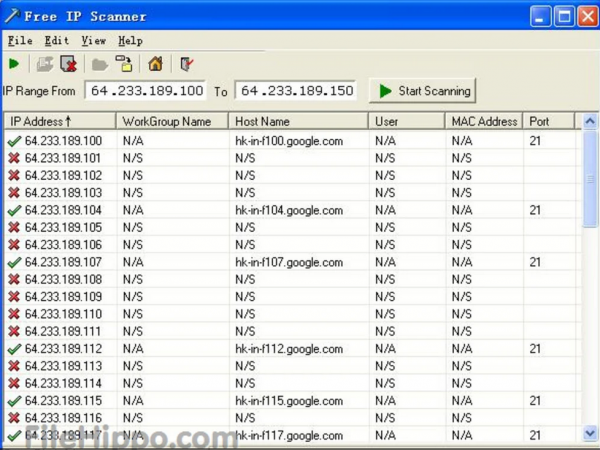Click the grayed-out stop scanning toolbar icon
Screen dimensions: 600x450
click(45, 64)
